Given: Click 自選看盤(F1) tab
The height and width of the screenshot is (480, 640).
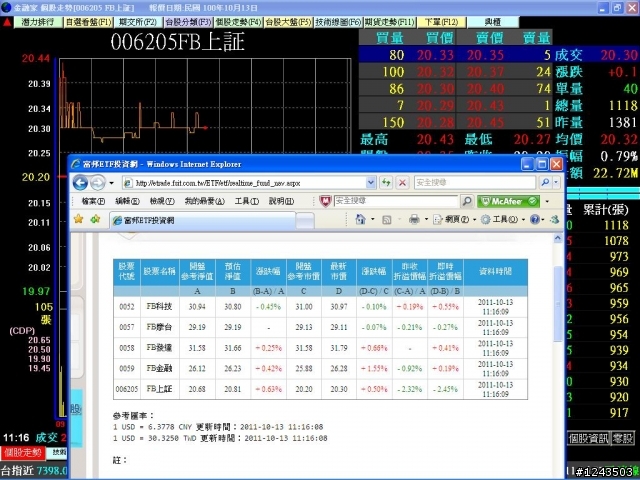Looking at the screenshot, I should point(88,22).
